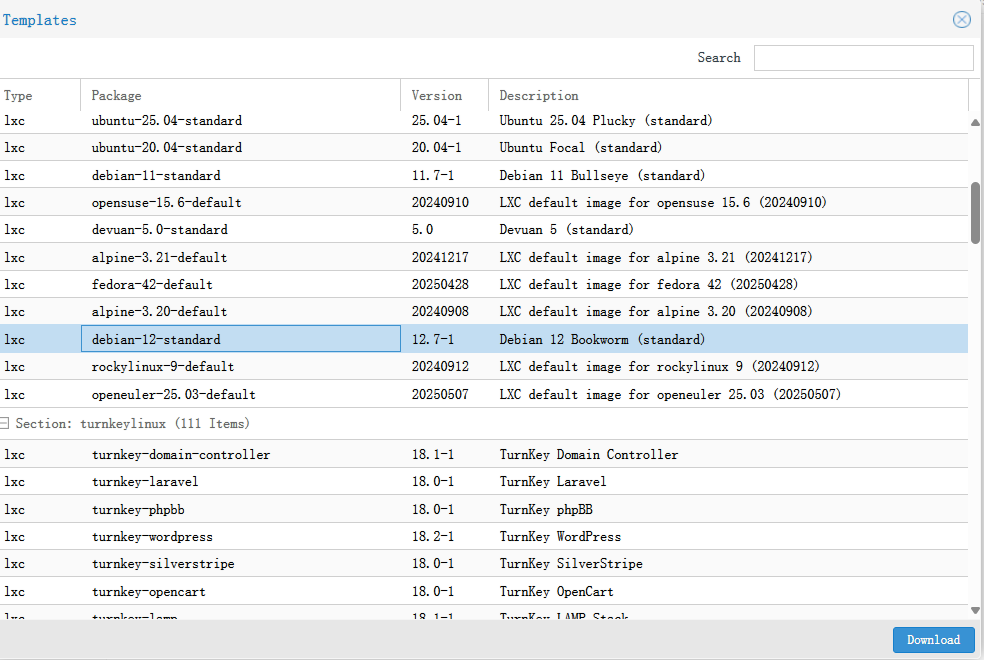This screenshot has width=984, height=660.
Task: Select the fedora-42-default package
Action: (x=152, y=285)
